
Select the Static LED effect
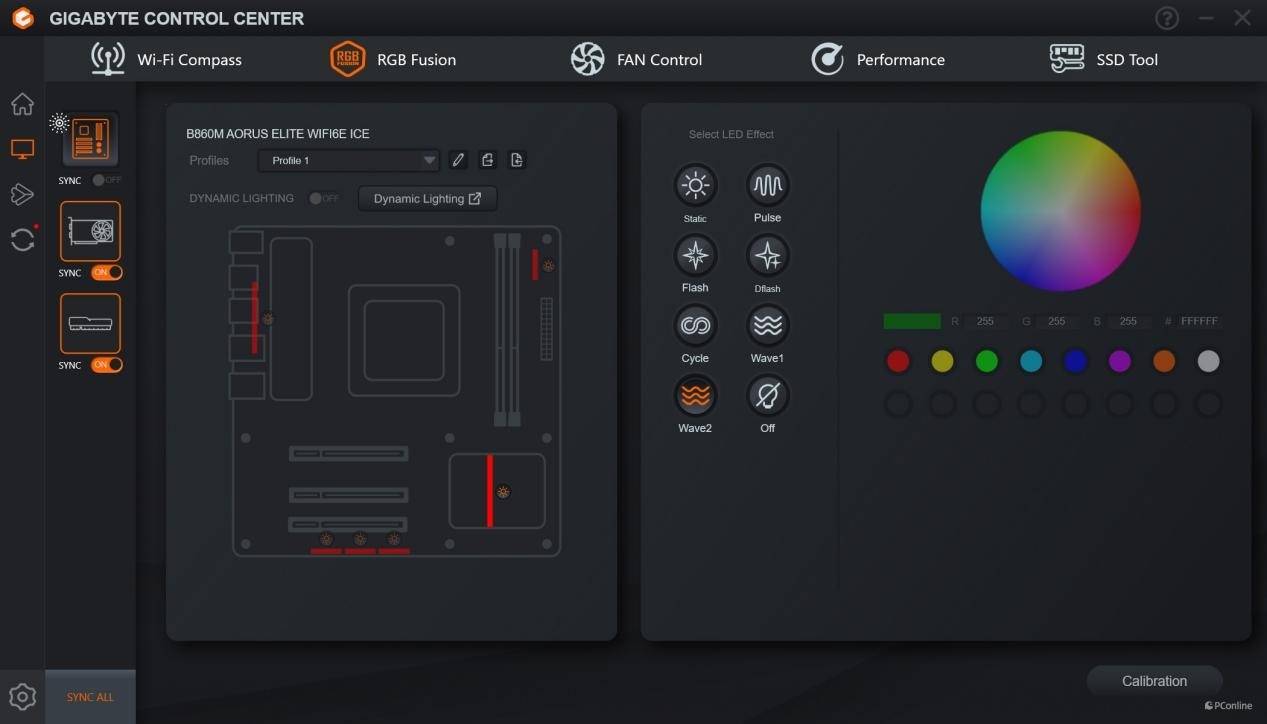[695, 185]
